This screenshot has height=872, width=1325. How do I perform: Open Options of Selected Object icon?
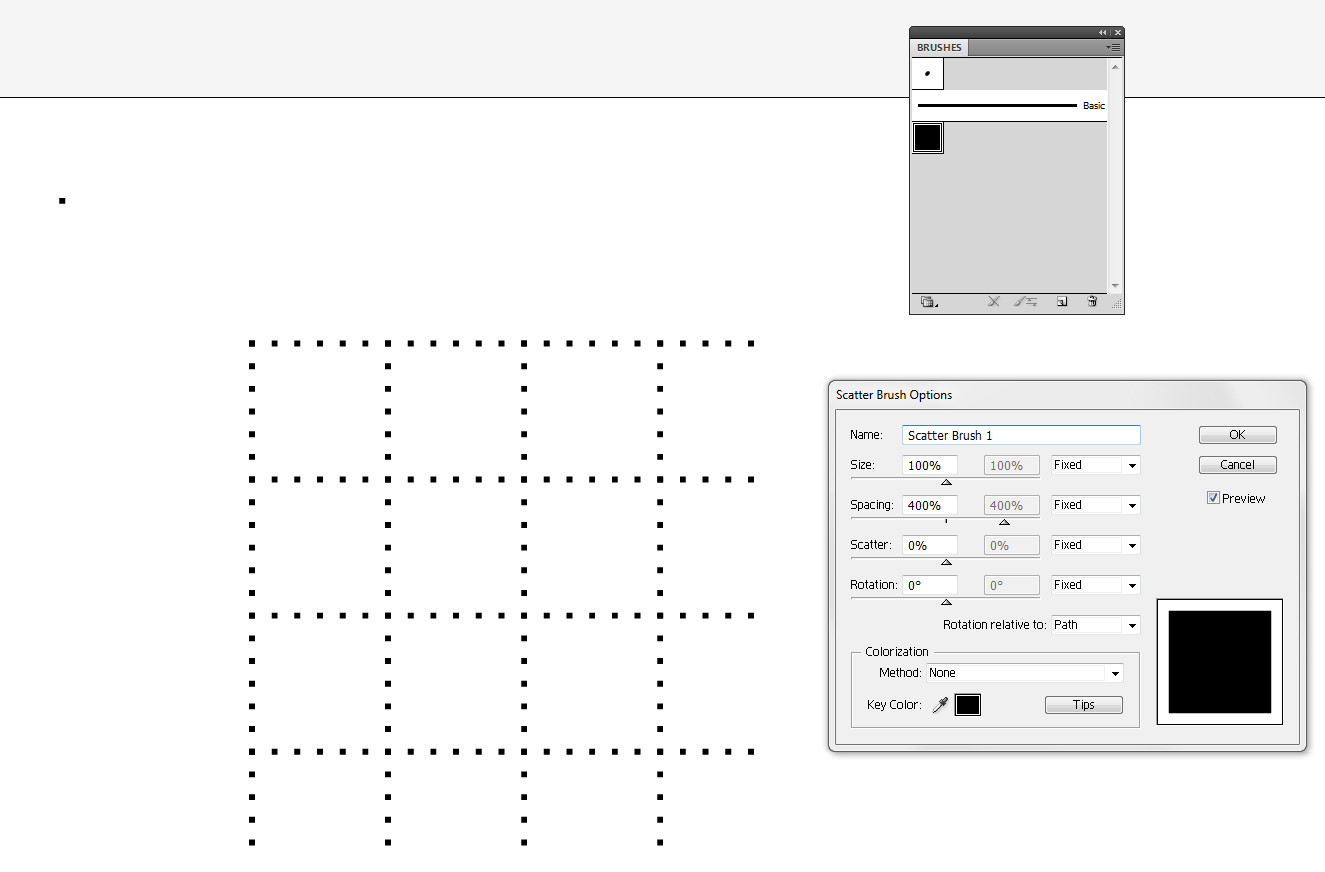point(1026,302)
